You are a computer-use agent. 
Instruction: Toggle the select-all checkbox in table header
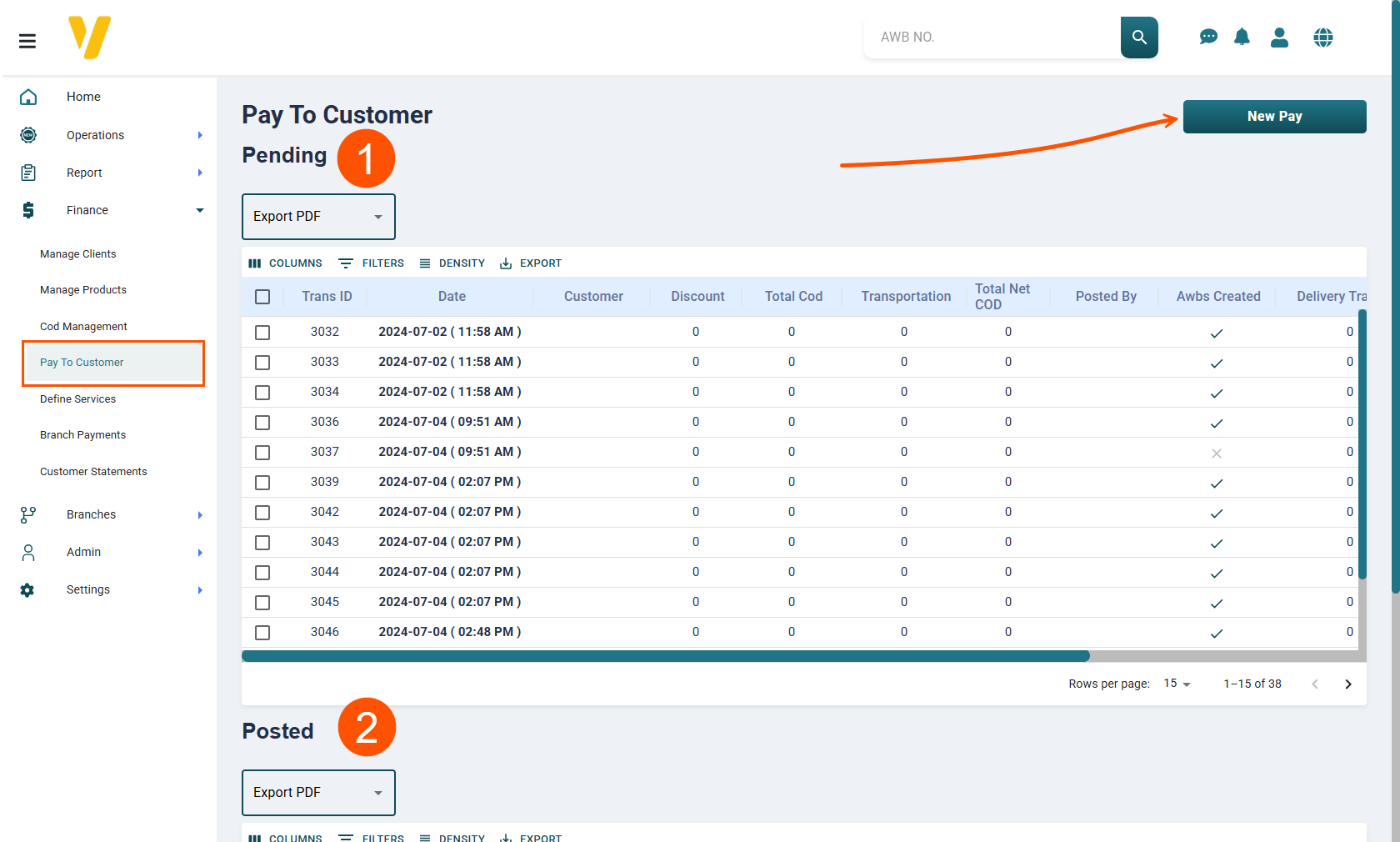point(262,297)
